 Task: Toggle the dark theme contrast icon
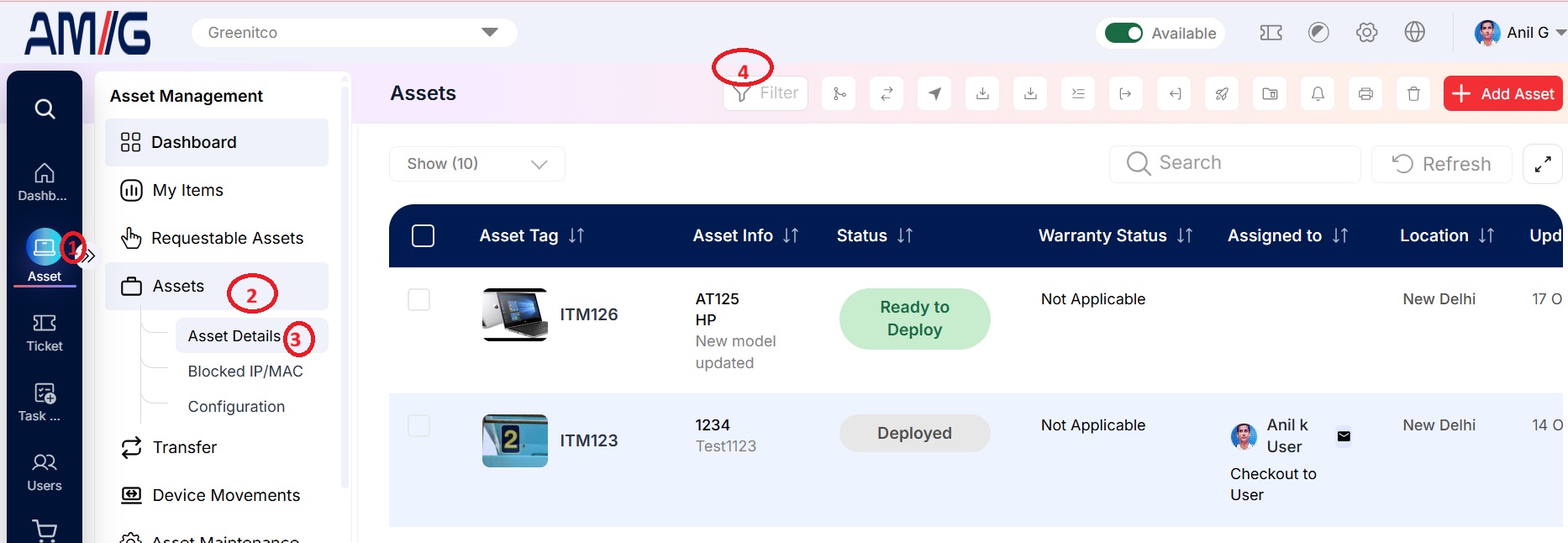(x=1318, y=33)
